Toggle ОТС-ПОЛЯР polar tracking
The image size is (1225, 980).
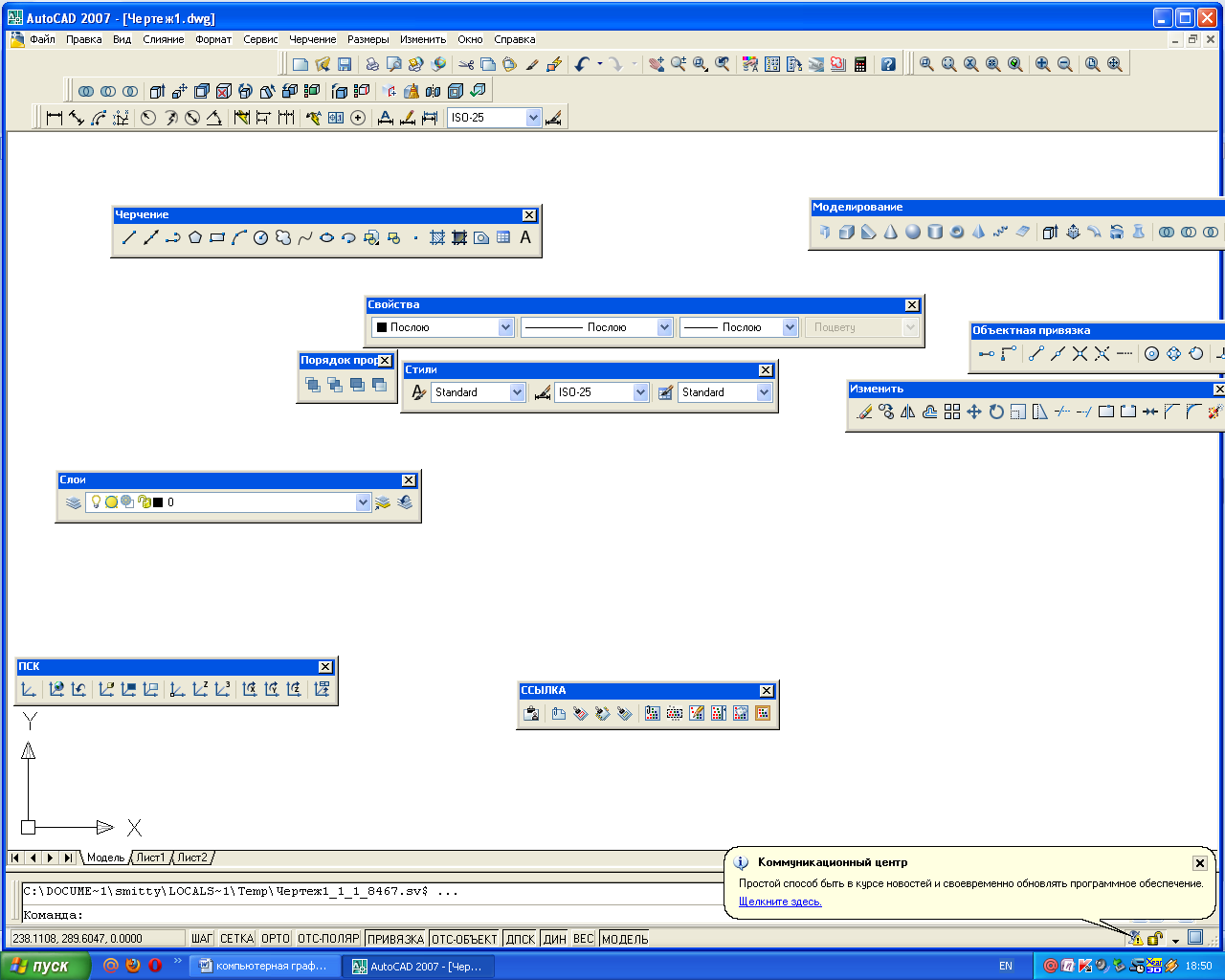(x=328, y=939)
